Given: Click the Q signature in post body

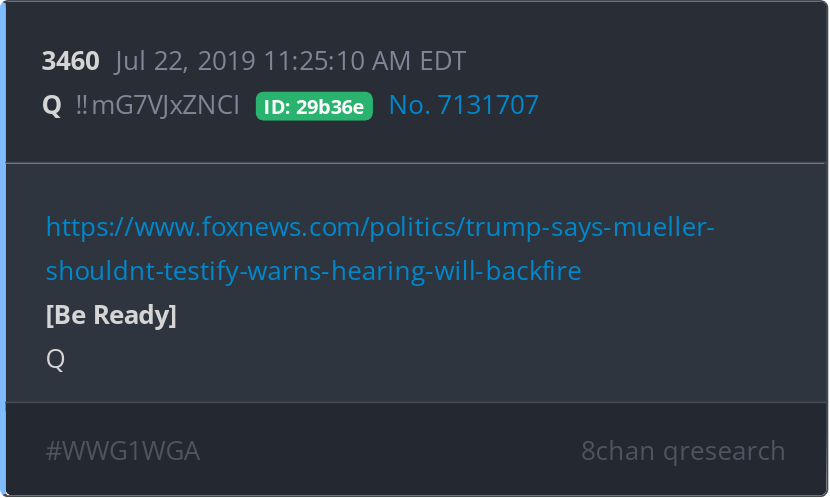Looking at the screenshot, I should 56,360.
